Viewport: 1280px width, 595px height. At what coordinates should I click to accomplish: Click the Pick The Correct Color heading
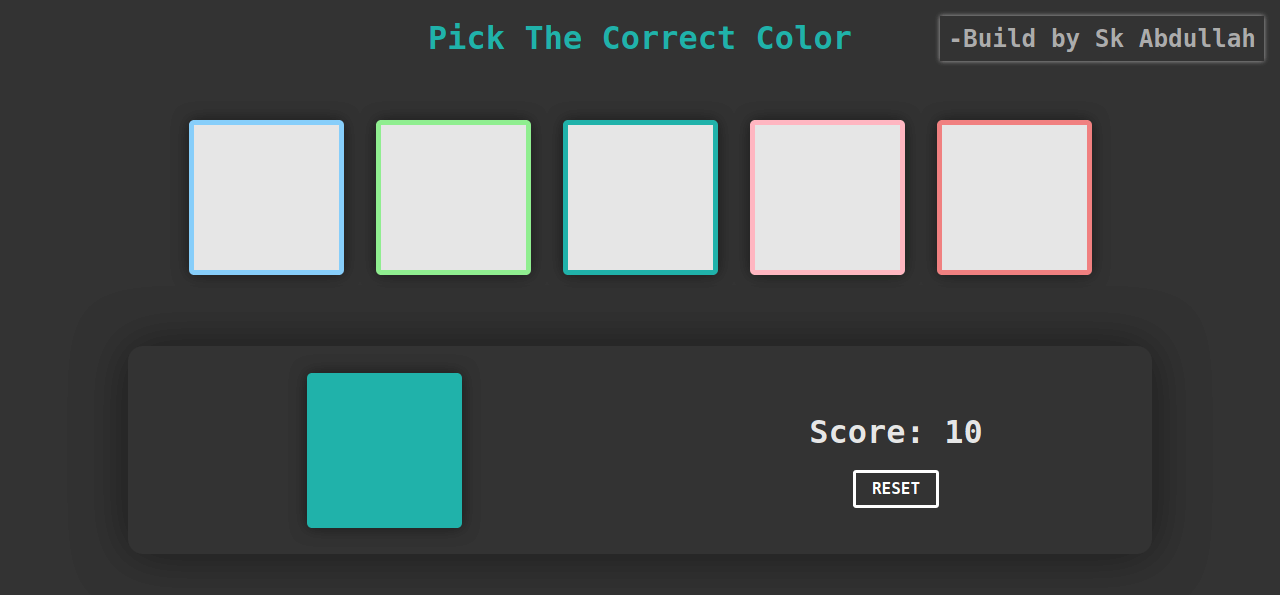click(640, 38)
